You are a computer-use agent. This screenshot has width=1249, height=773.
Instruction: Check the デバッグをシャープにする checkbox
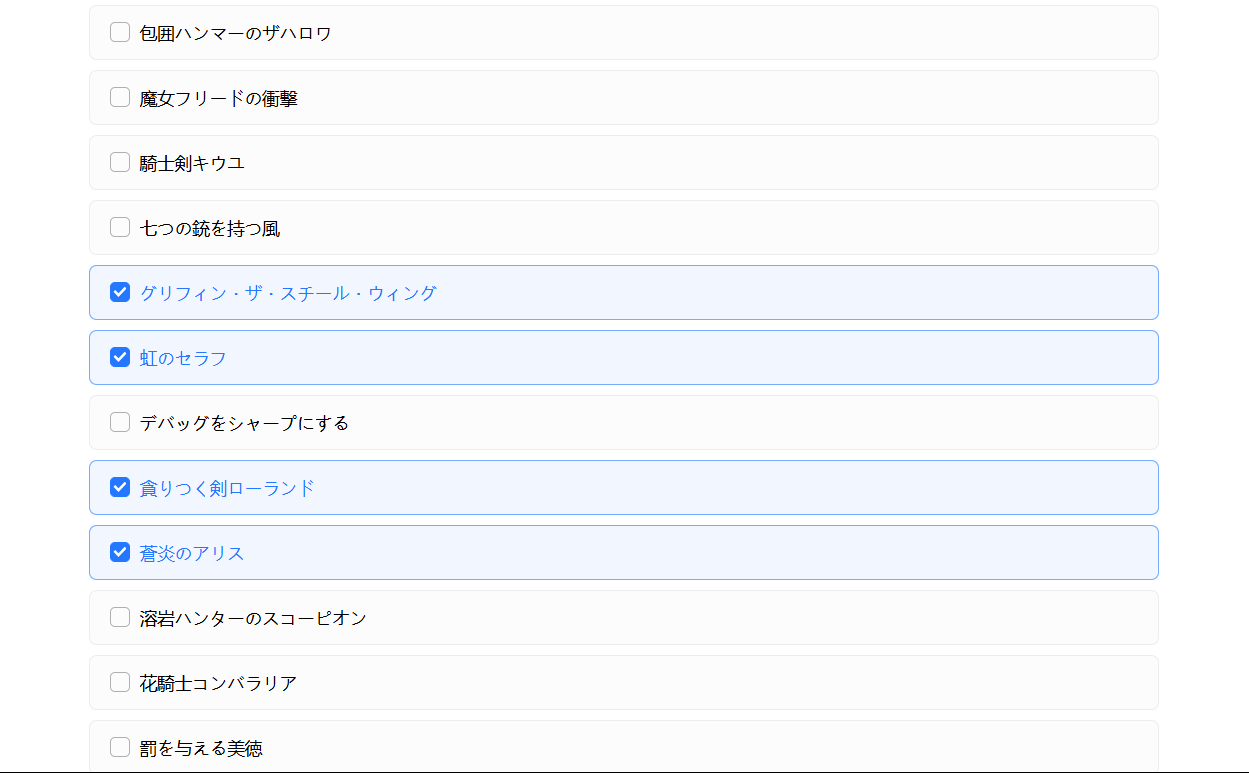click(120, 422)
